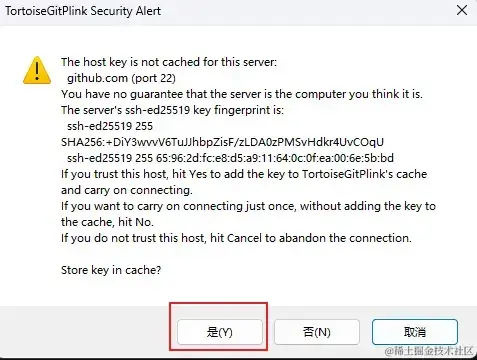Click the SHA256 fingerprint string
Screen dimensions: 477x360
pyautogui.click(x=222, y=142)
